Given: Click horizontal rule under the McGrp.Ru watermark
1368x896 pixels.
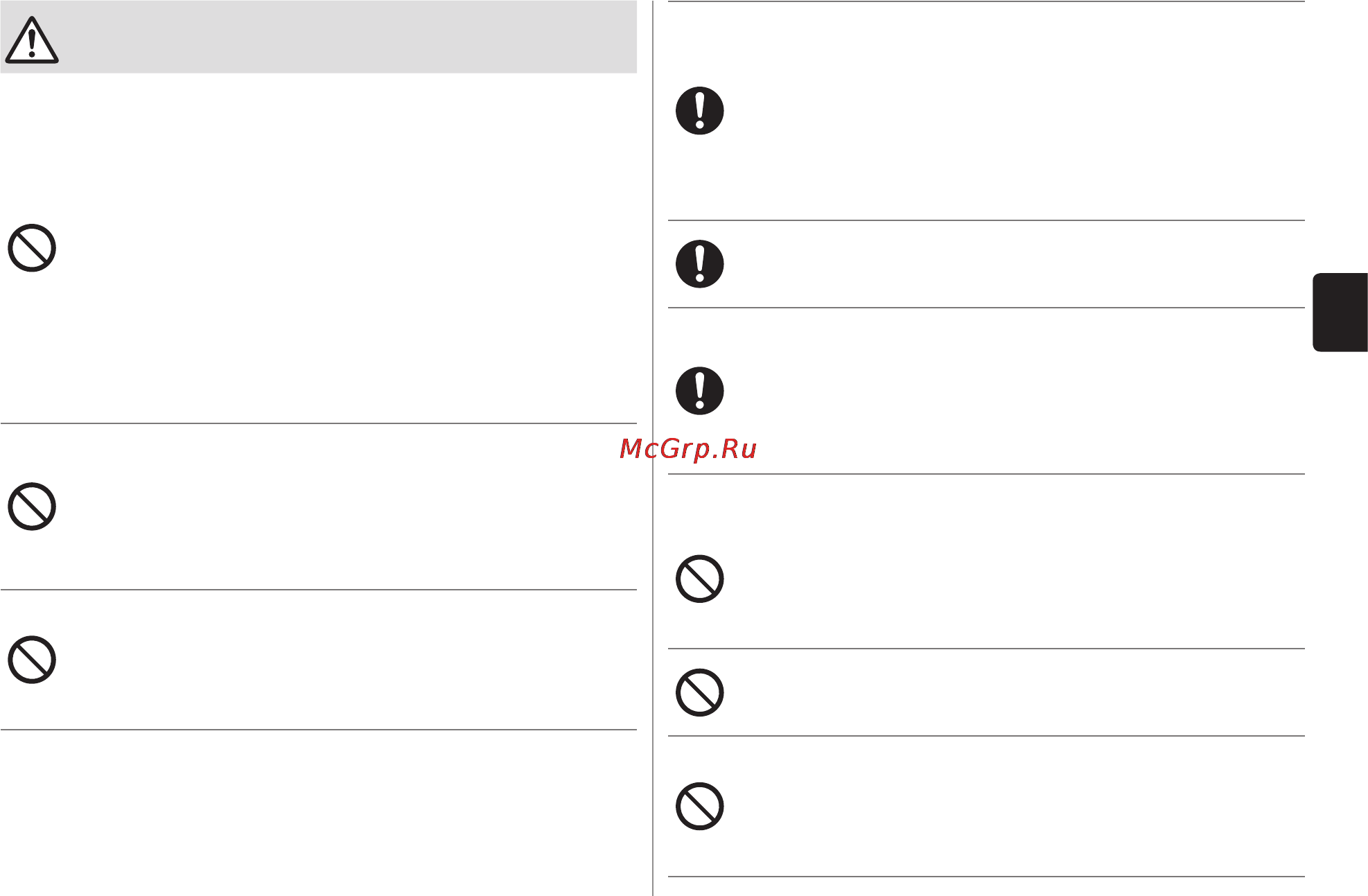Looking at the screenshot, I should [x=986, y=474].
